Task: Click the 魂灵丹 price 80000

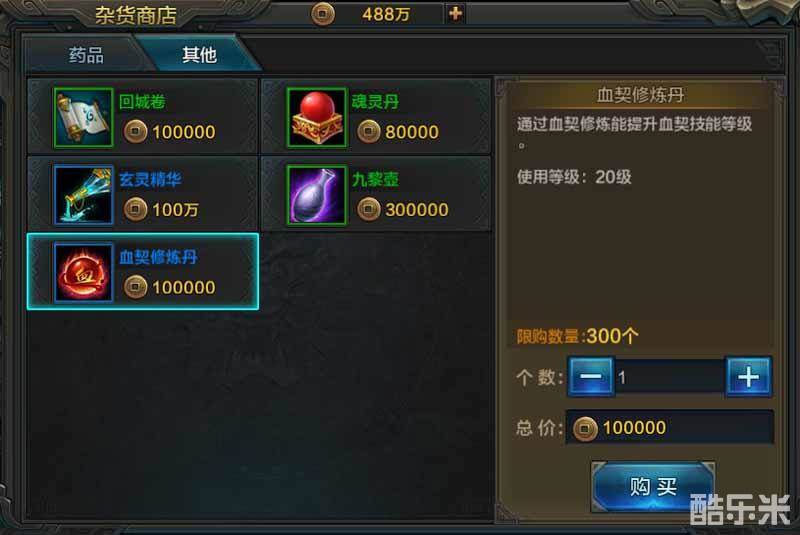Action: tap(412, 132)
